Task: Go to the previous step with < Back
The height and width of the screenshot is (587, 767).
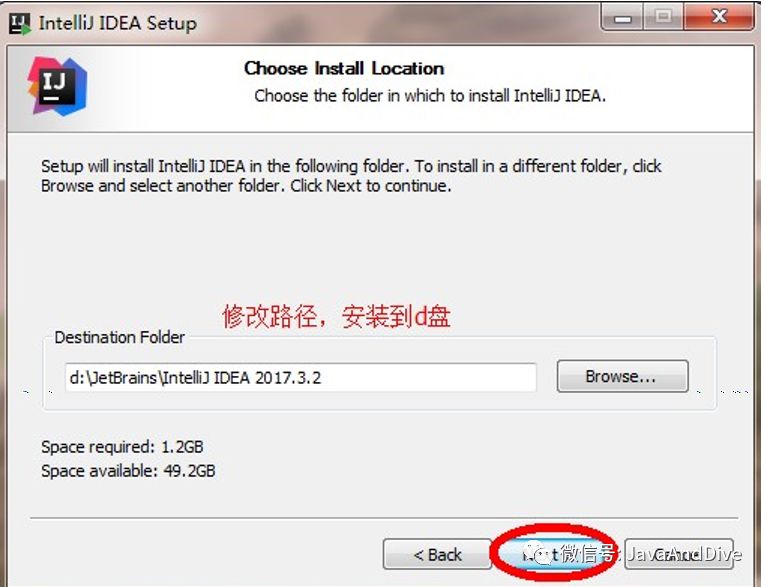Action: pos(437,554)
